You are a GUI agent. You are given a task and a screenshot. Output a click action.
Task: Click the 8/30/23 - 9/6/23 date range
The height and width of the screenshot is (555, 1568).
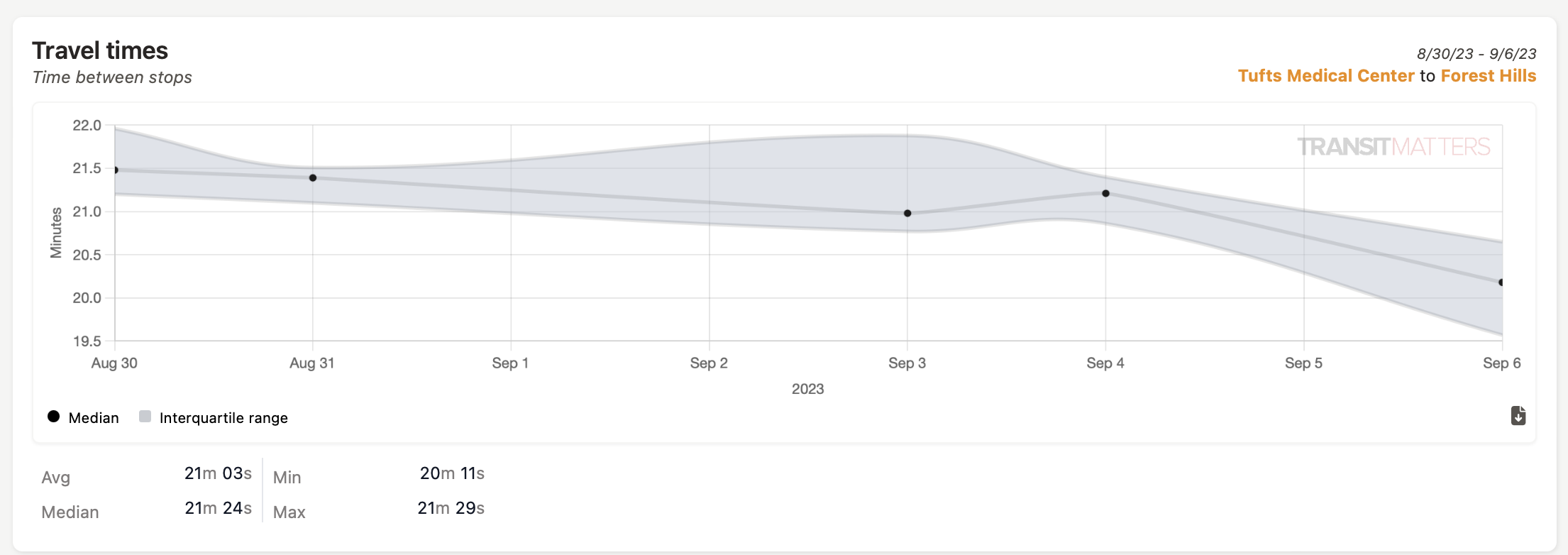click(1476, 54)
